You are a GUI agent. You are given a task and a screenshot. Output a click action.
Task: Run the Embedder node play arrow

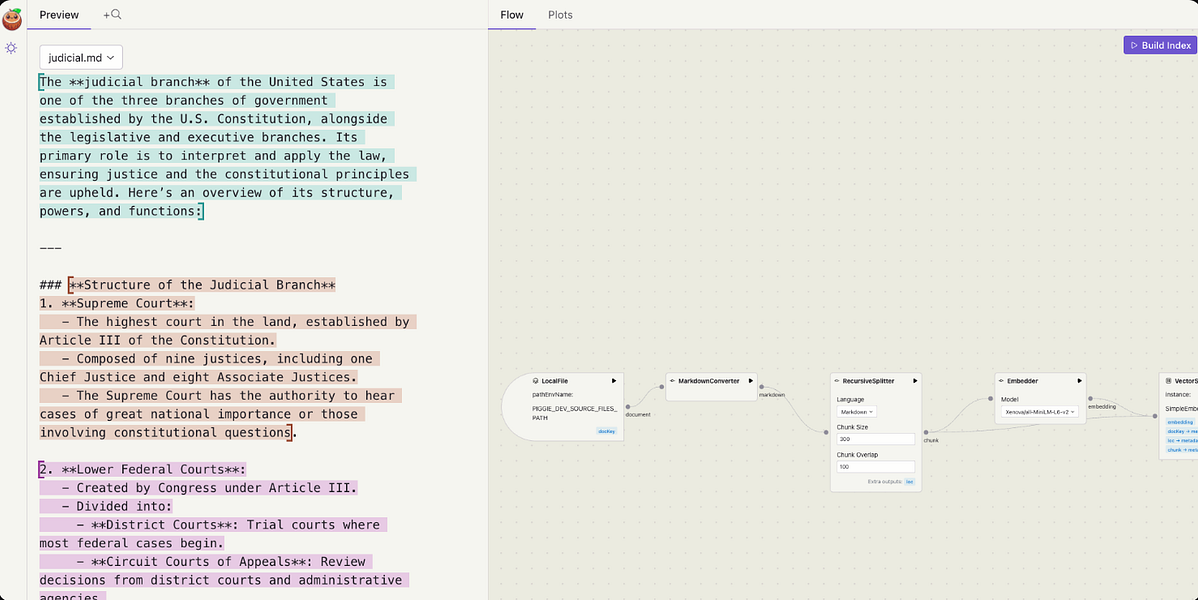[x=1079, y=380]
